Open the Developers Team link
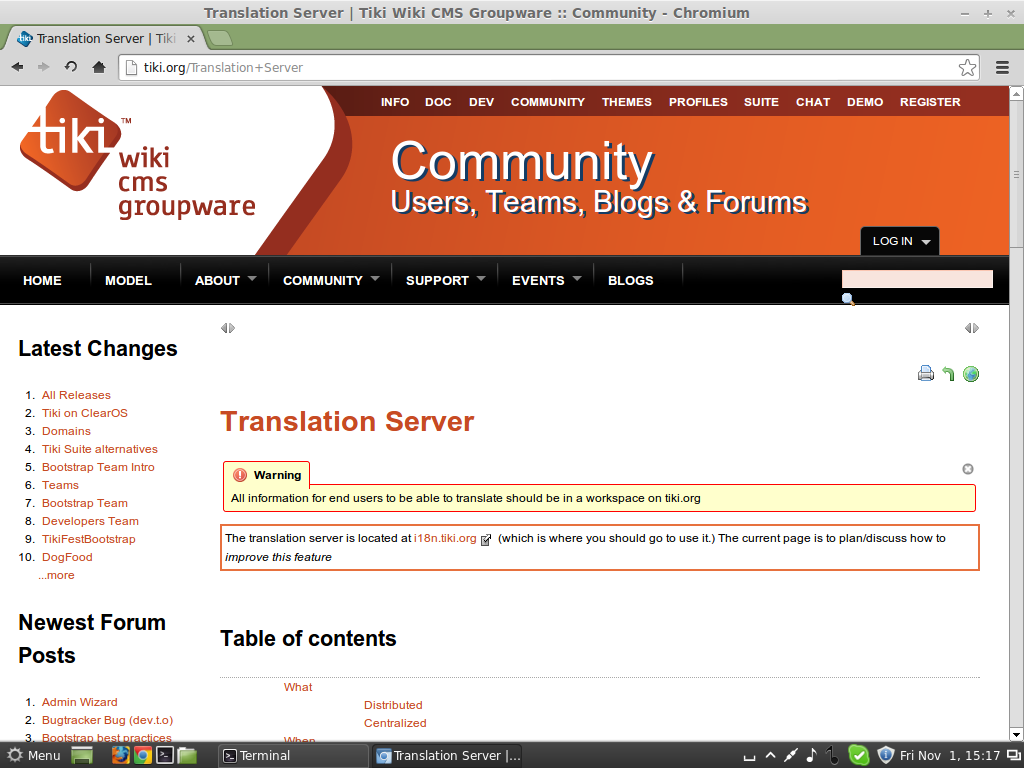Screen dimensions: 1024x768 click(x=90, y=521)
